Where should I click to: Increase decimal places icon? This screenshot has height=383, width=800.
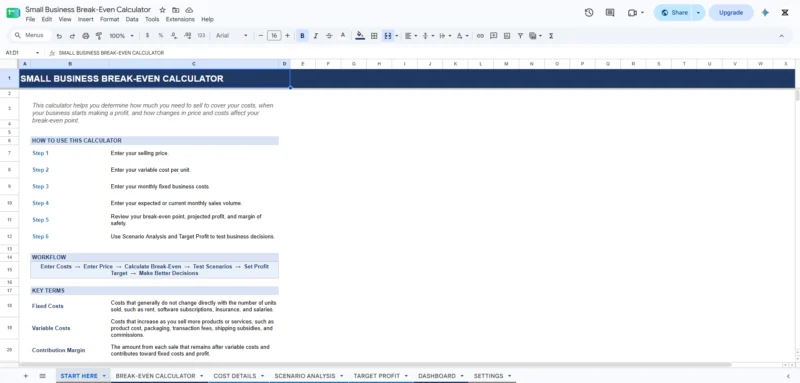(187, 36)
